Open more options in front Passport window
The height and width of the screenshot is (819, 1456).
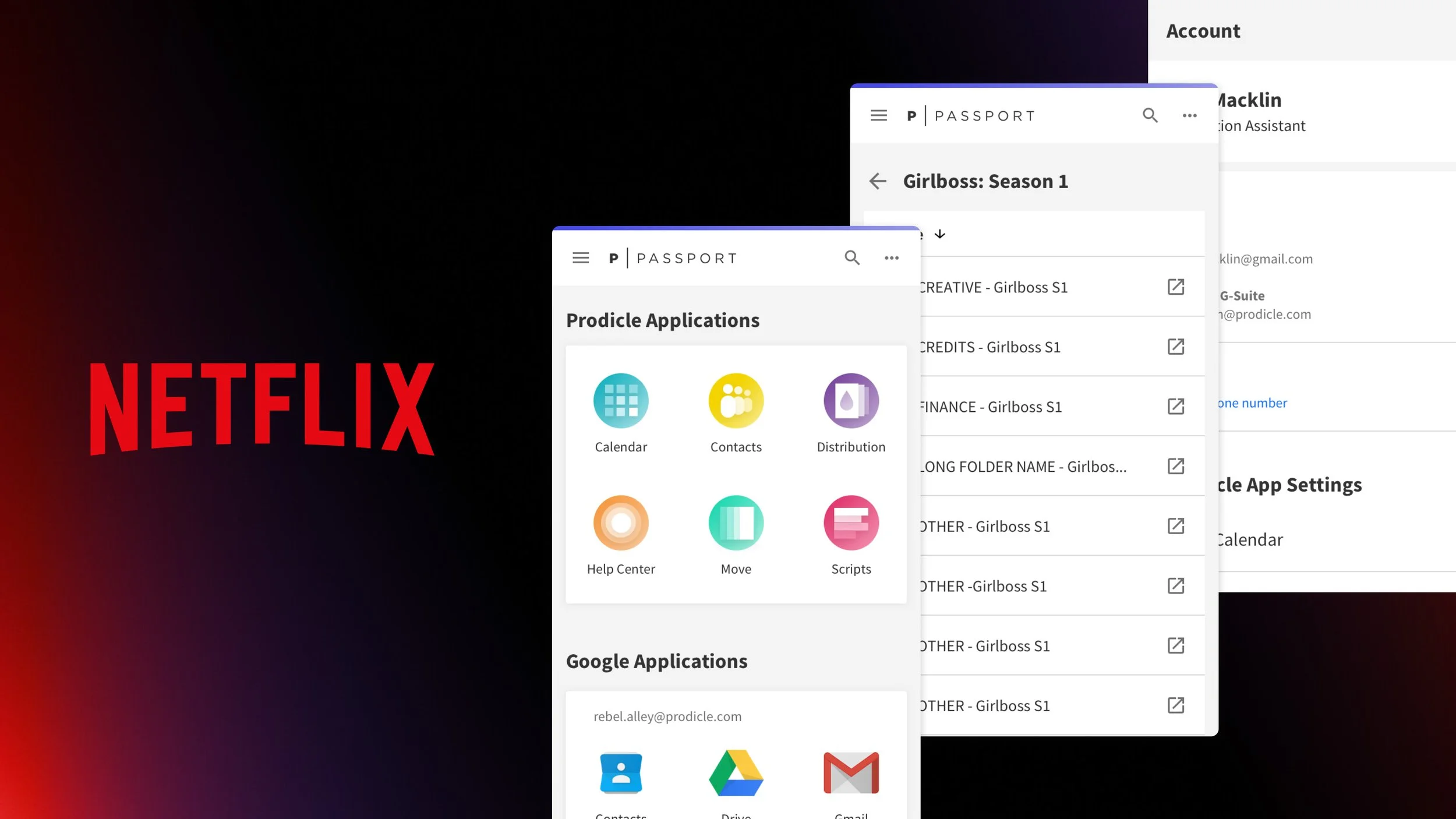pos(892,257)
